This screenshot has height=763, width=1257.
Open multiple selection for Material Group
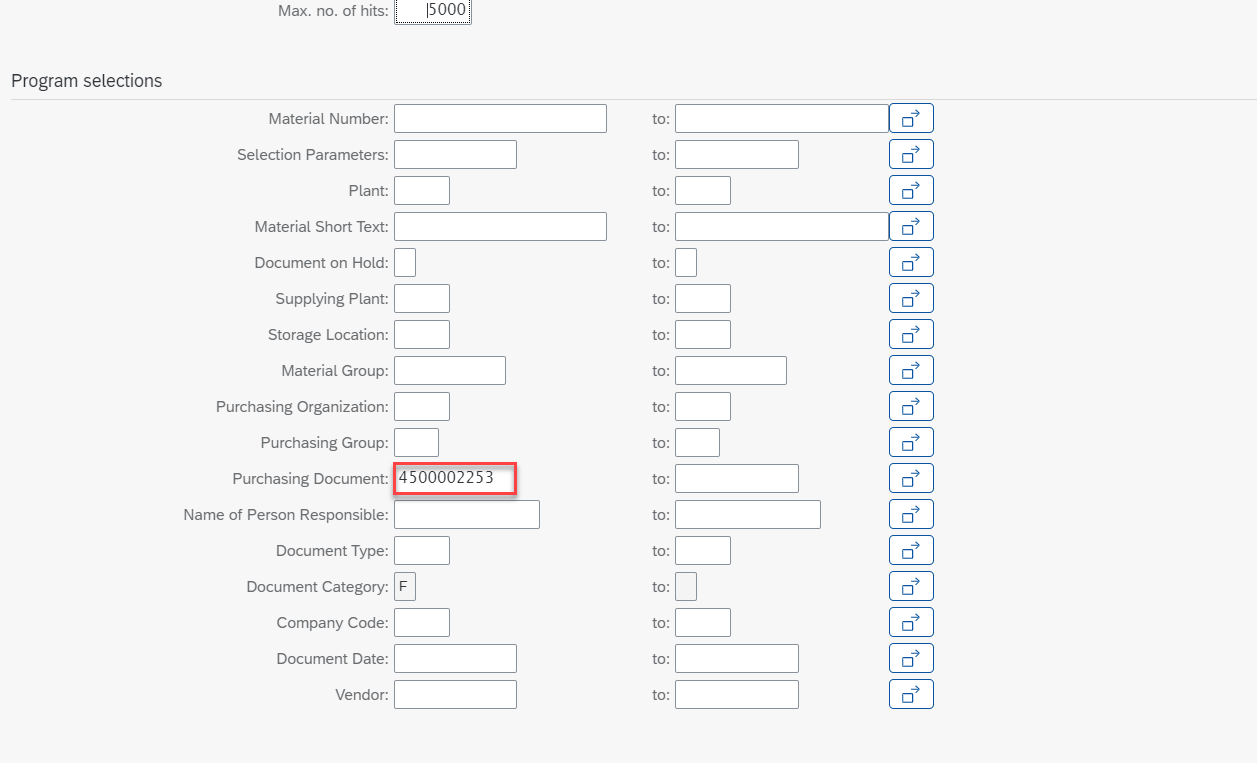pos(911,370)
